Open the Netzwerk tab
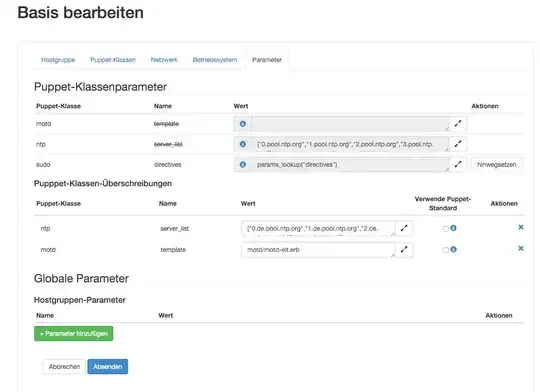540x392 pixels. [164, 60]
